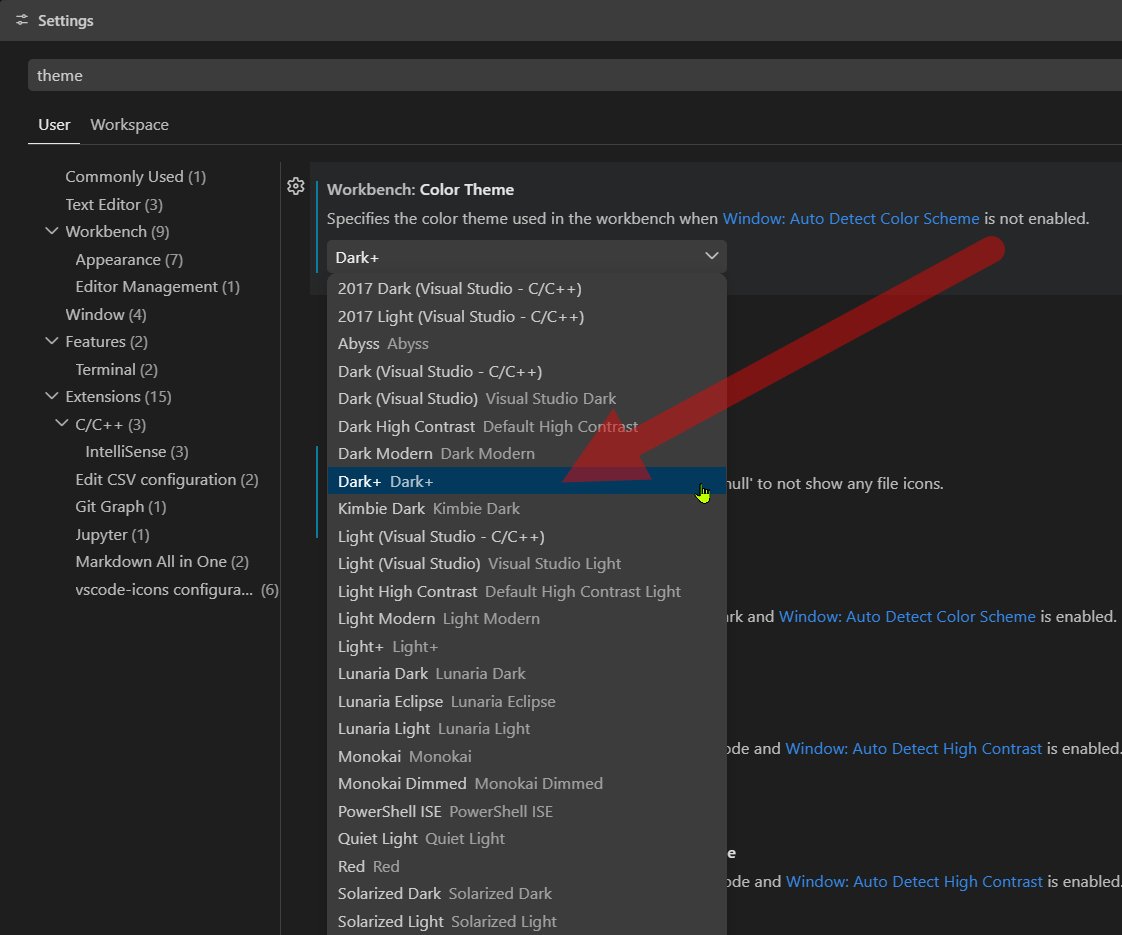
Task: Select Text Editor (3) in settings tree
Action: pyautogui.click(x=114, y=205)
